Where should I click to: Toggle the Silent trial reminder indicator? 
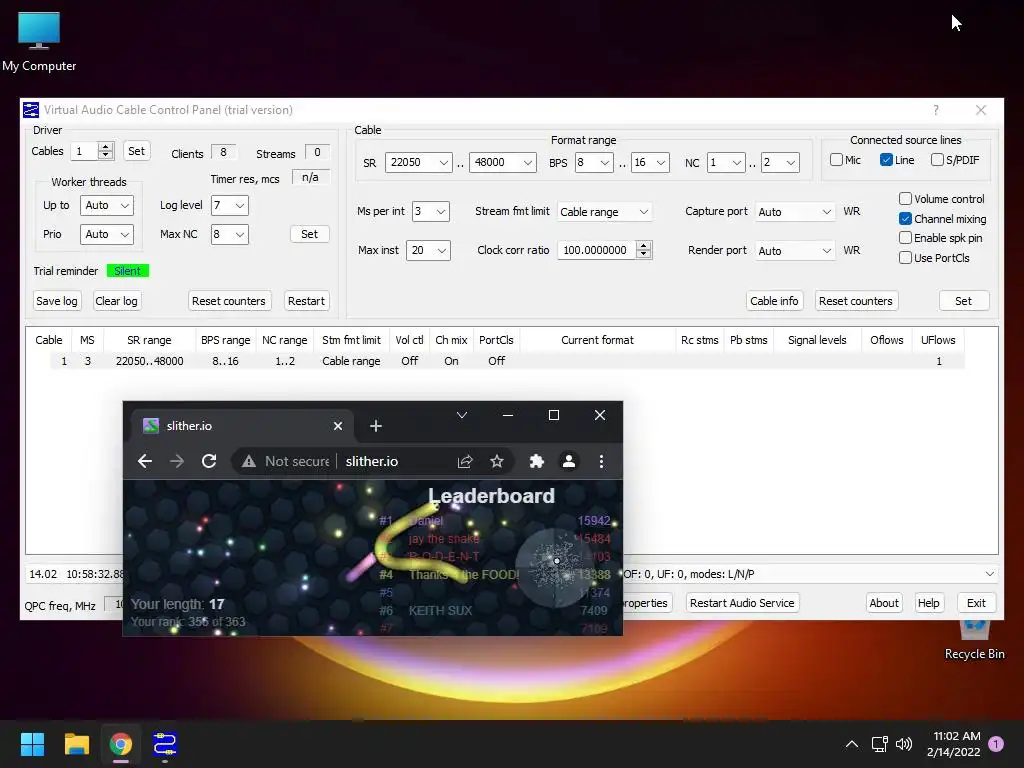click(x=127, y=270)
